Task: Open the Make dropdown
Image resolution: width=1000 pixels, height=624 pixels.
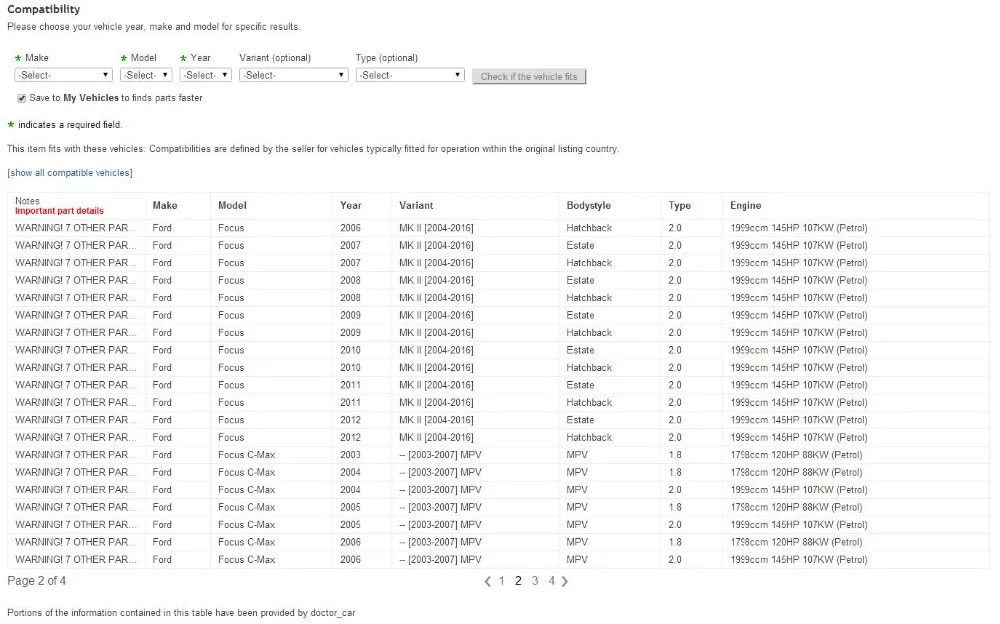Action: 63,75
